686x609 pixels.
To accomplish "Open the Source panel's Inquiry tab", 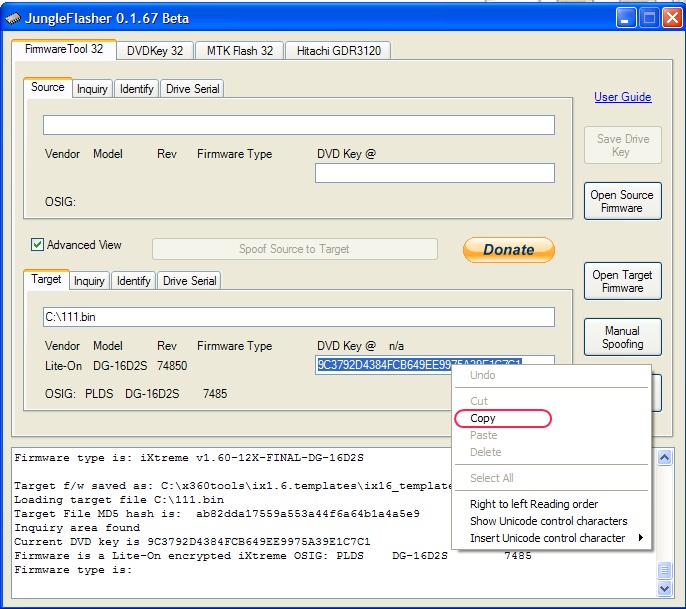I will click(x=92, y=89).
